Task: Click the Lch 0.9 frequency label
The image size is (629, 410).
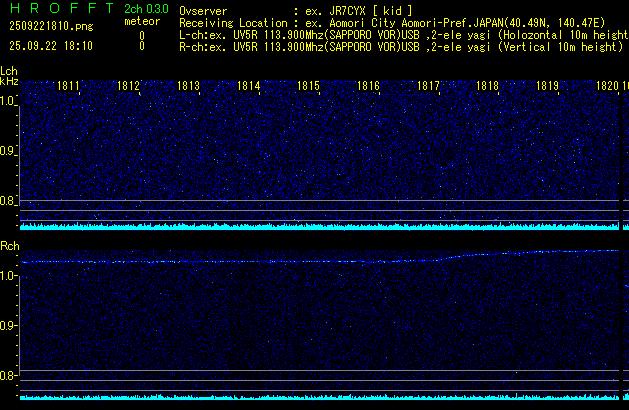Action: tap(8, 151)
